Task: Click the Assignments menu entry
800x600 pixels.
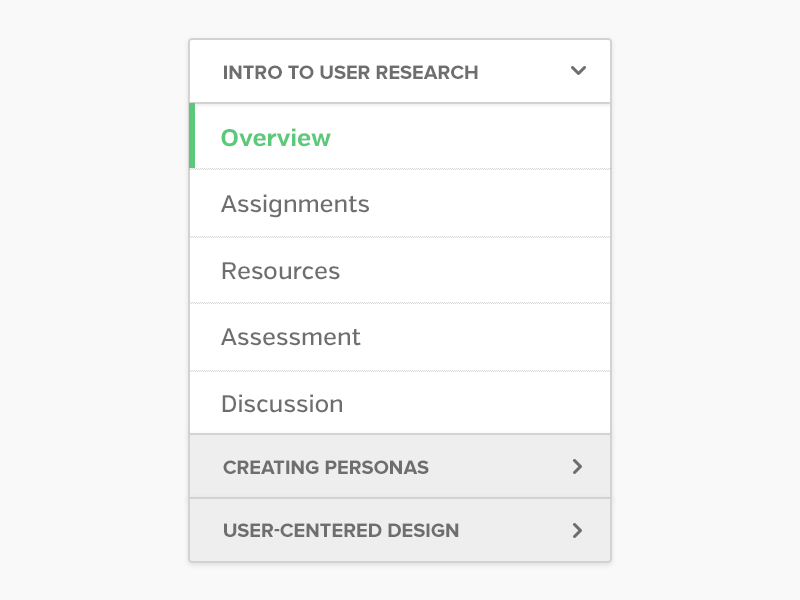Action: (295, 203)
